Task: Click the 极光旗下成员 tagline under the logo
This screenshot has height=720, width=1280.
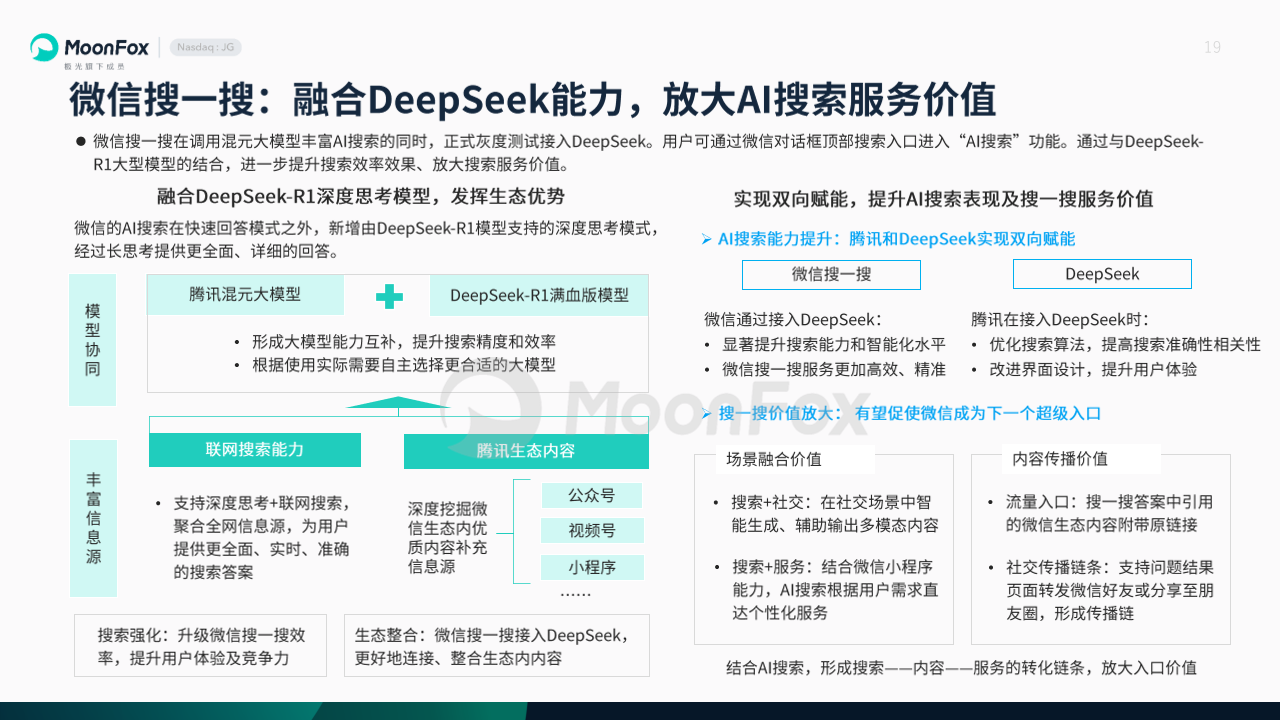Action: point(93,66)
